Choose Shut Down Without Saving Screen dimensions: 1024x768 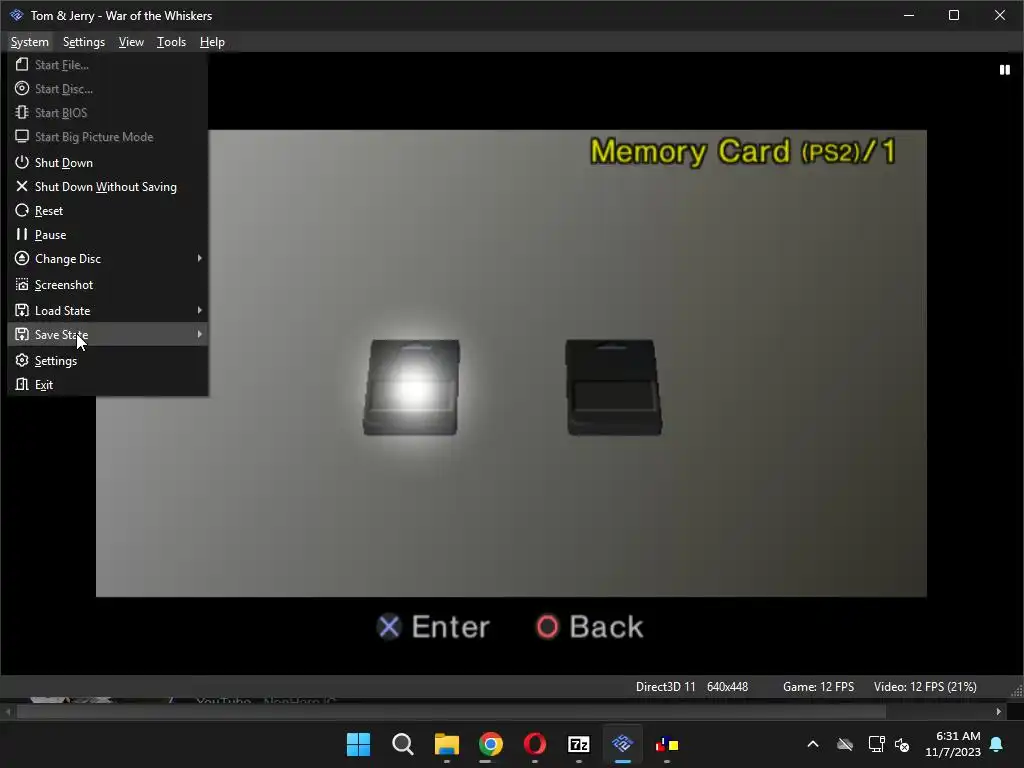point(108,186)
